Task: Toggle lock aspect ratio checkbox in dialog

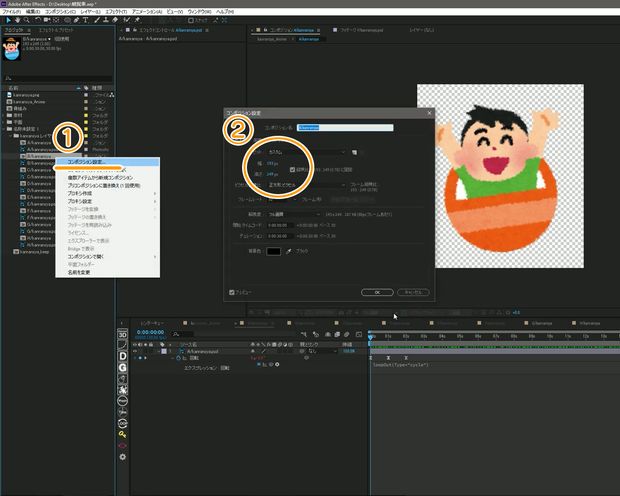Action: pyautogui.click(x=293, y=170)
